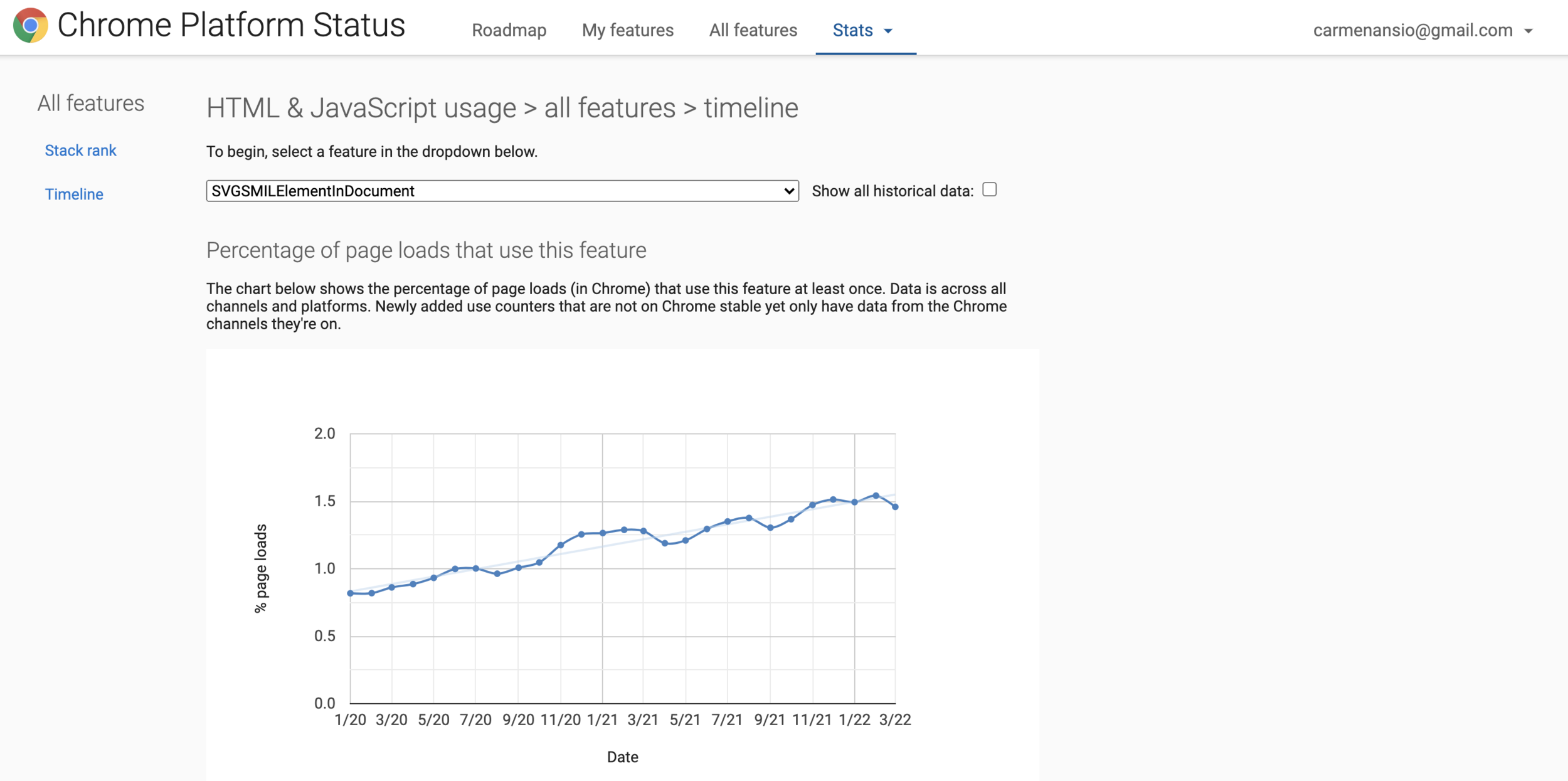Open the Timeline sidebar link
The height and width of the screenshot is (781, 1568).
coord(74,194)
